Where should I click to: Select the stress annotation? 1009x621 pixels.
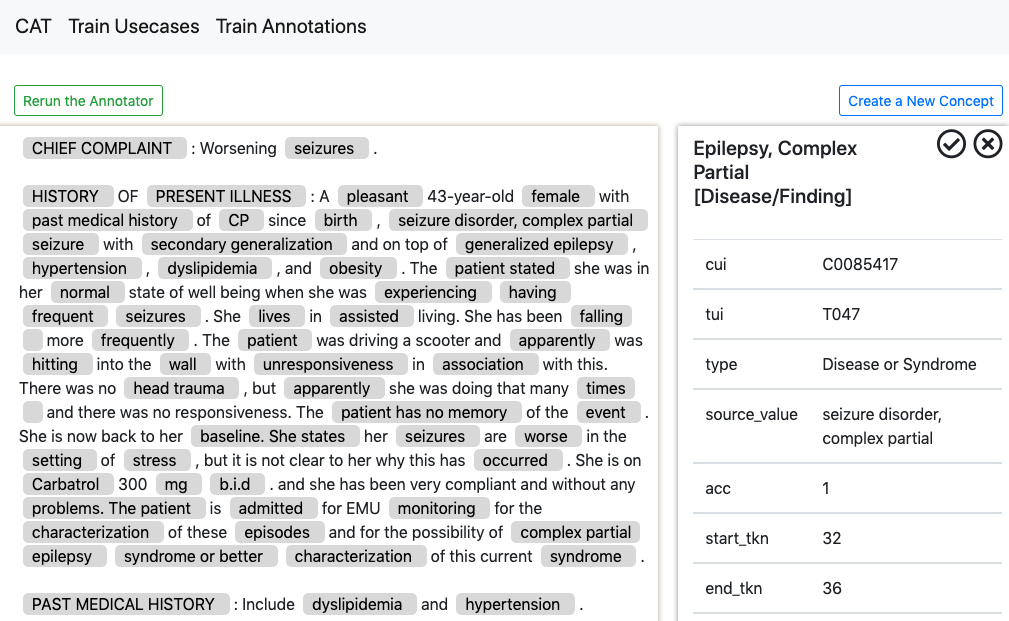(x=156, y=461)
